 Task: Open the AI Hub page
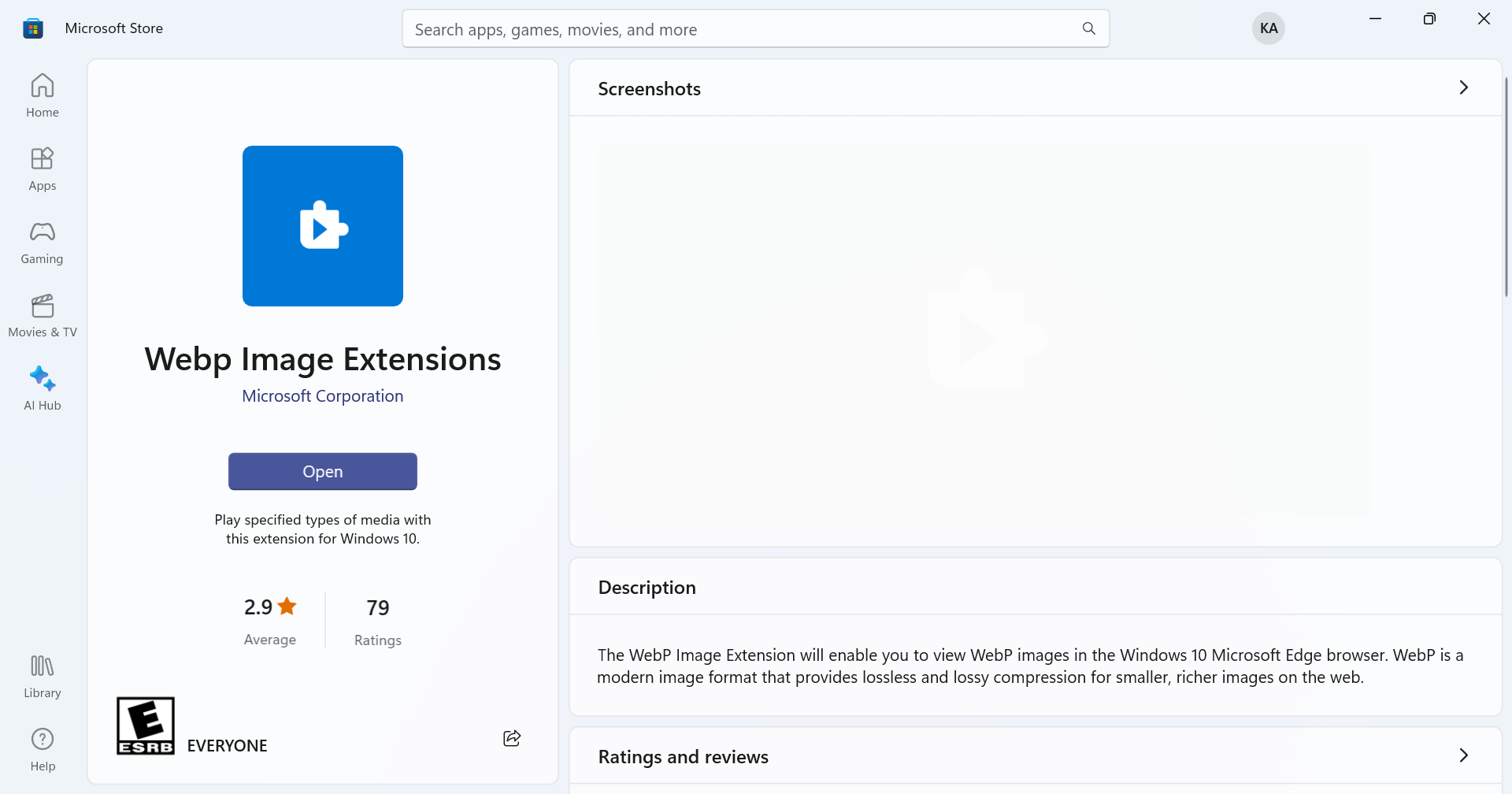43,388
